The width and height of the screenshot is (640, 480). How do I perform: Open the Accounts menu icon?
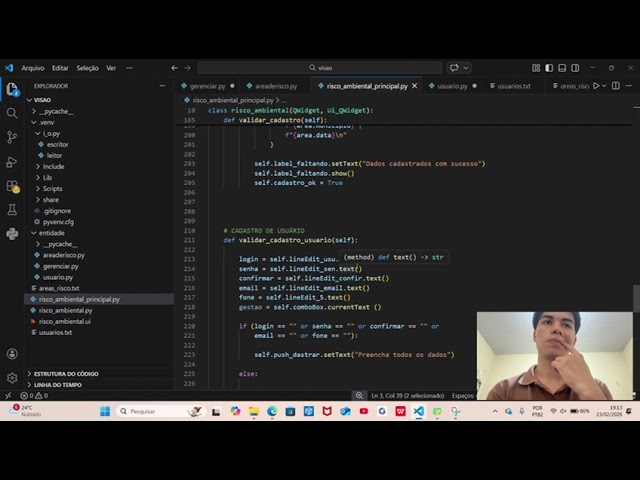12,353
